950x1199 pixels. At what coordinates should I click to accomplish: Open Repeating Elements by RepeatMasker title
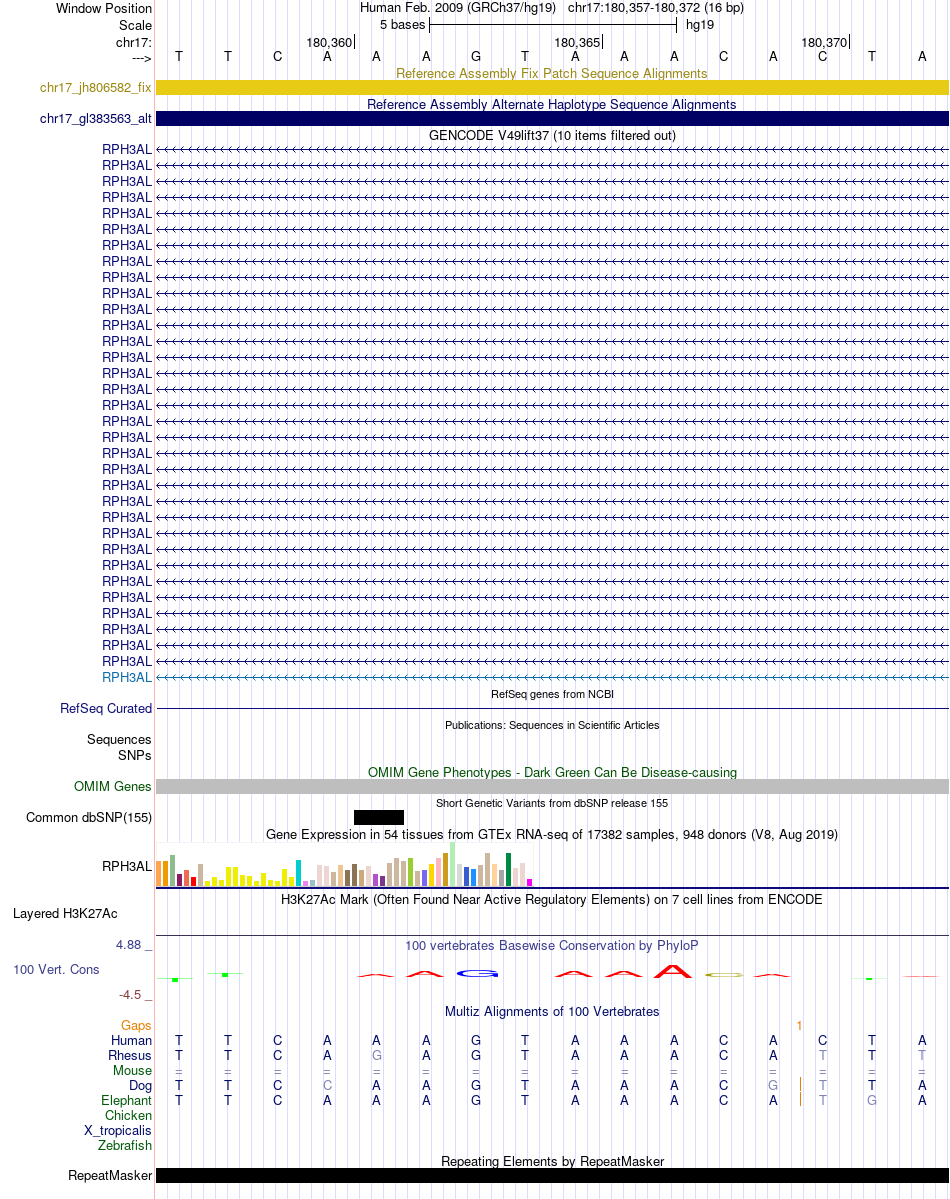(552, 1162)
